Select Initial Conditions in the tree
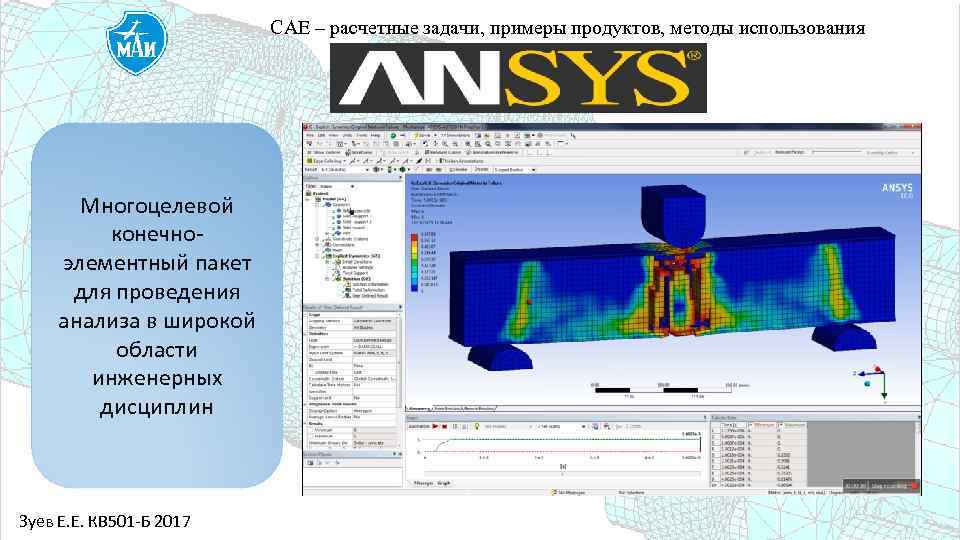The width and height of the screenshot is (960, 540). (x=355, y=262)
